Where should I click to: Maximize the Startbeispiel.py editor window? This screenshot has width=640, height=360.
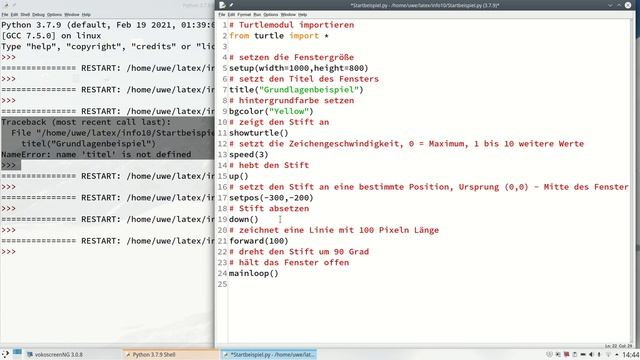point(619,5)
